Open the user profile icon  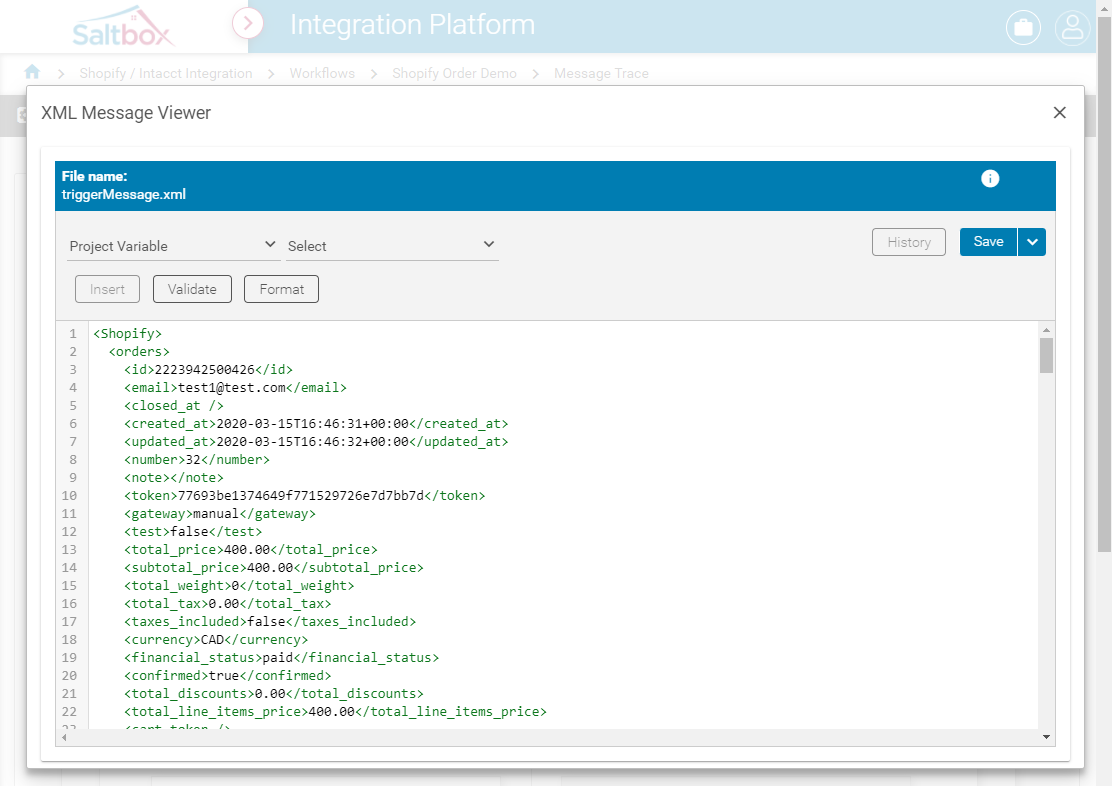(1072, 28)
